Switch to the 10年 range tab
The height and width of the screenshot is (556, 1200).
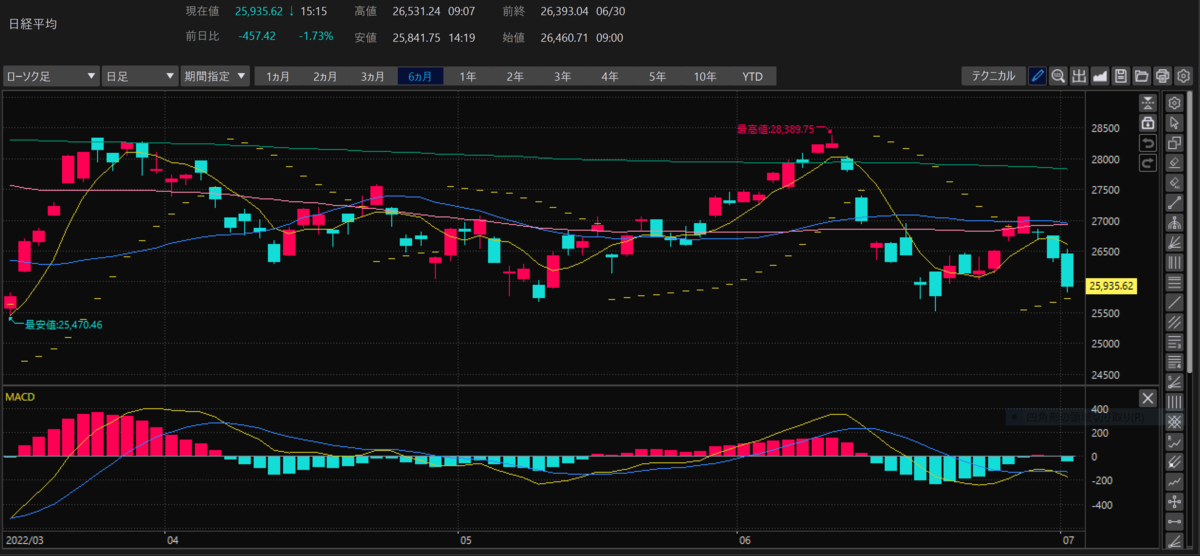coord(704,76)
